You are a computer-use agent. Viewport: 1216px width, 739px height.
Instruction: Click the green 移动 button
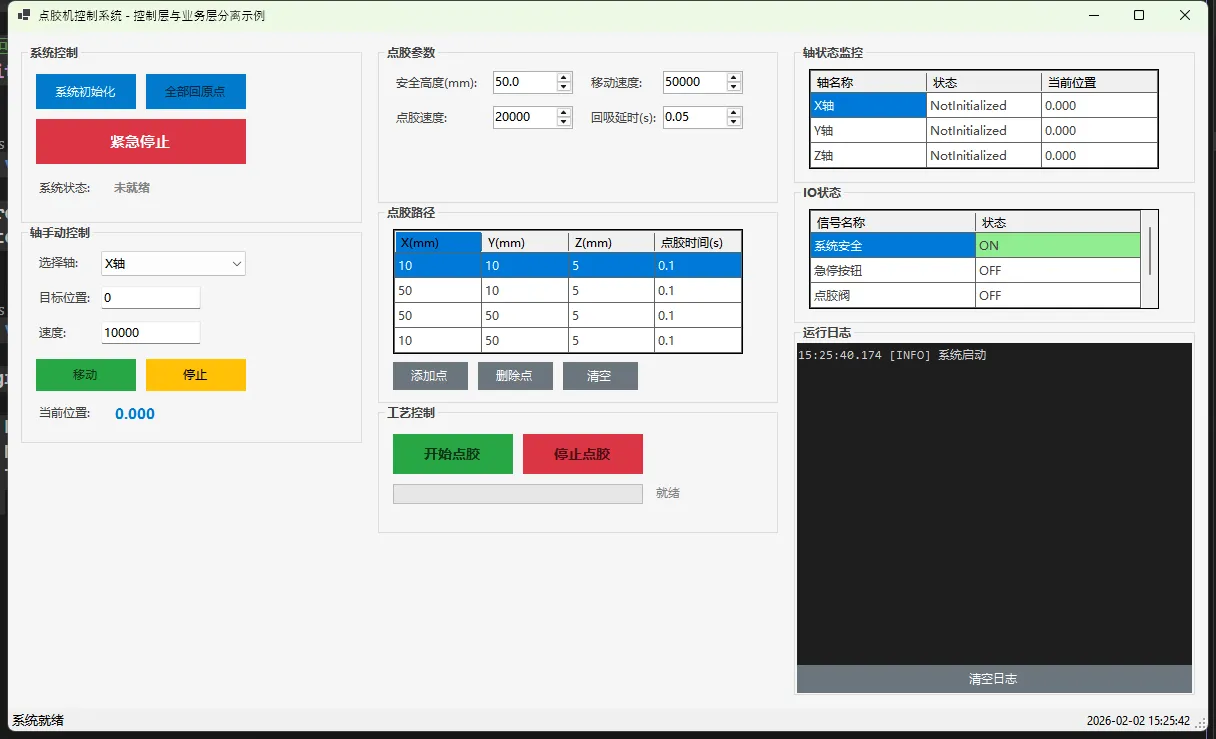tap(85, 375)
